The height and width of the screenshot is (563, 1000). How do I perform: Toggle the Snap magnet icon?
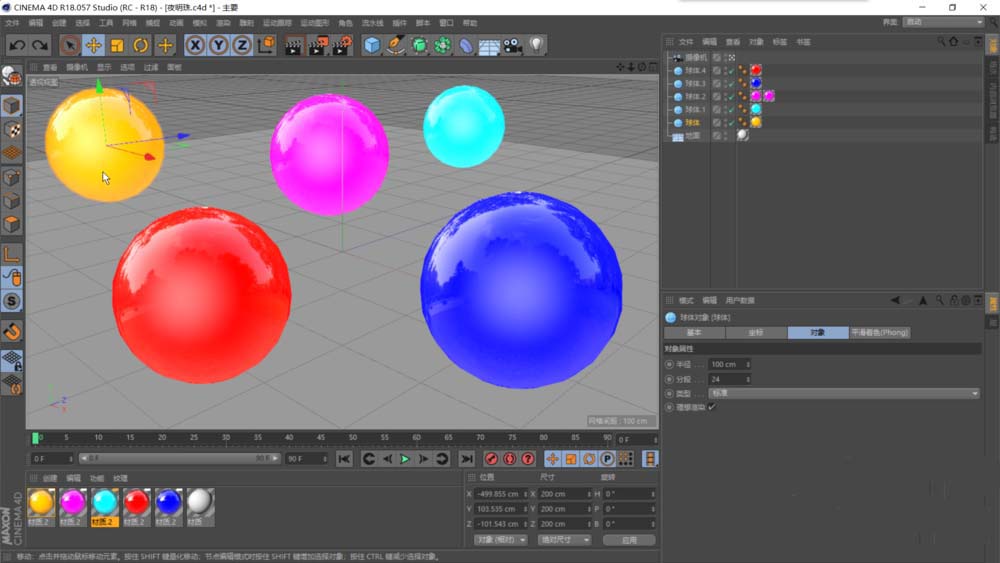pos(11,332)
